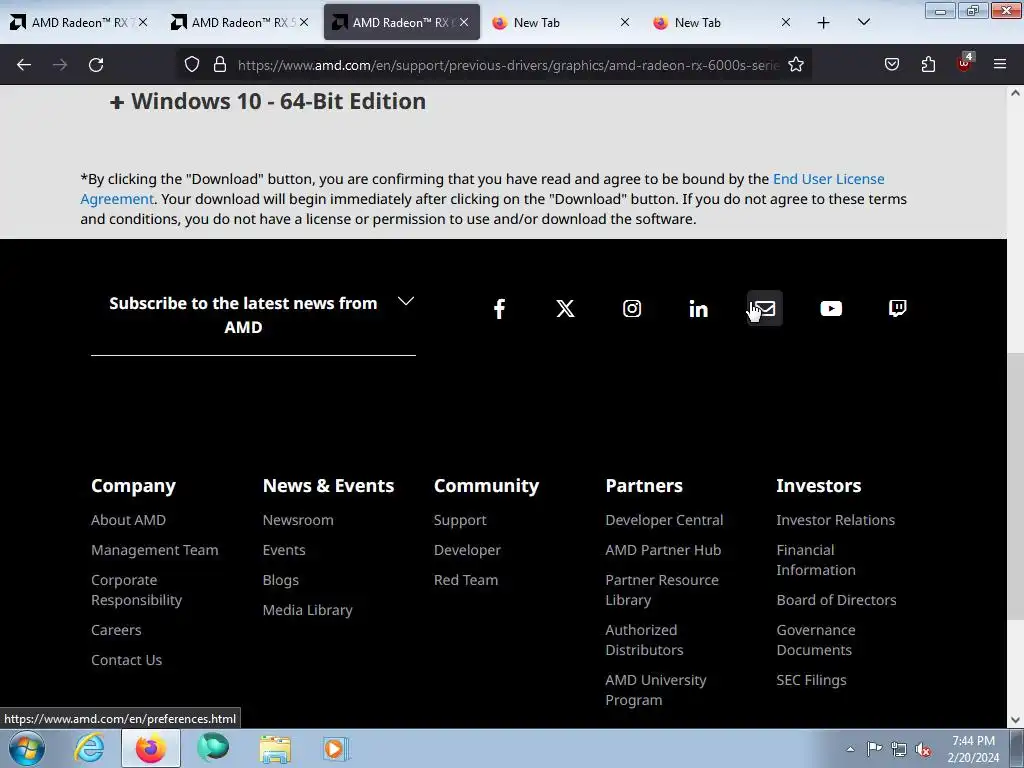1024x768 pixels.
Task: Click the page vertical scrollbar thumb
Action: [1015, 487]
